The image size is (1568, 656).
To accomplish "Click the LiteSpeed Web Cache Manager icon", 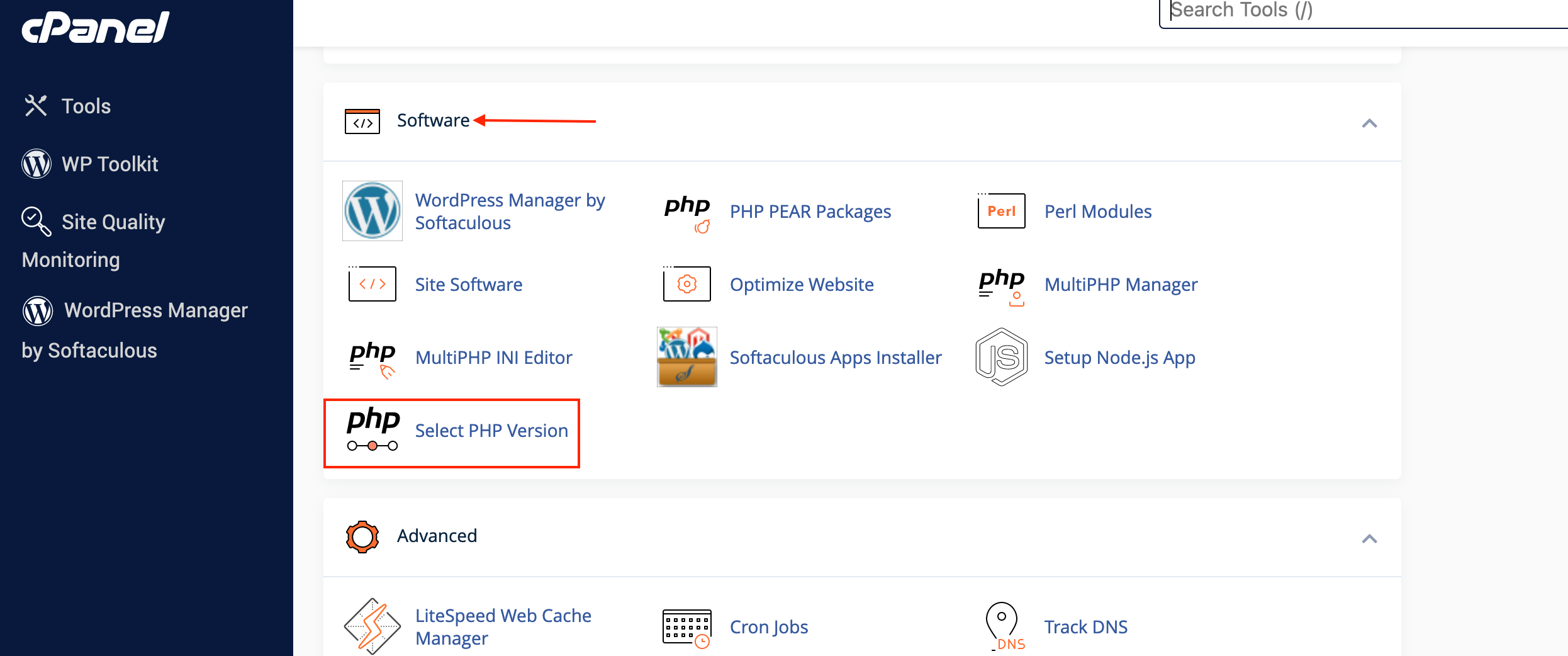I will point(372,626).
